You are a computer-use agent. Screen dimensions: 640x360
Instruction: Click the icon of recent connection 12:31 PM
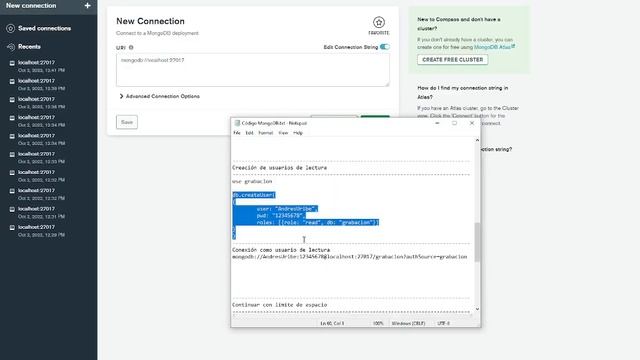(x=12, y=209)
